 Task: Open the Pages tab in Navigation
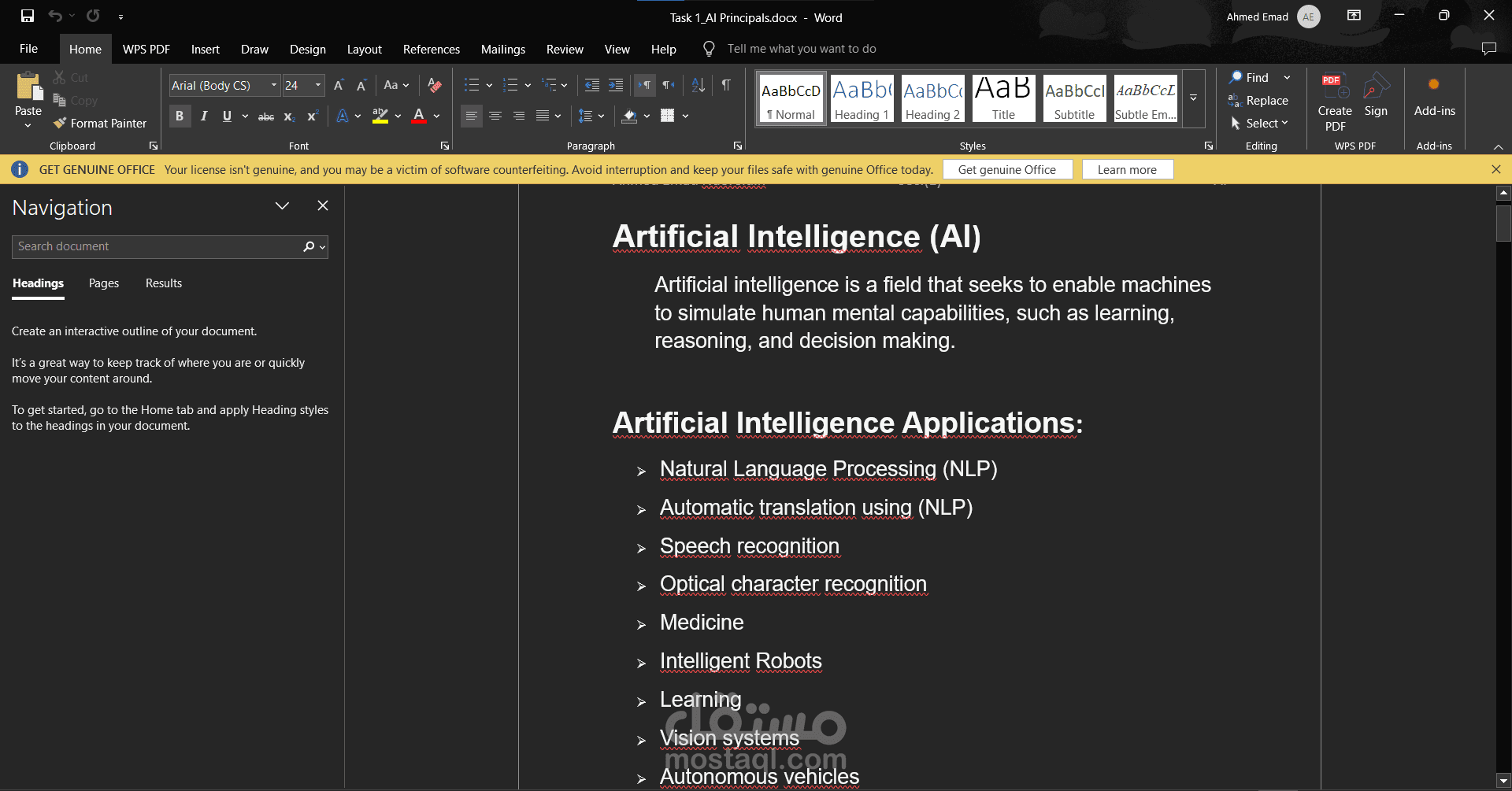tap(104, 283)
